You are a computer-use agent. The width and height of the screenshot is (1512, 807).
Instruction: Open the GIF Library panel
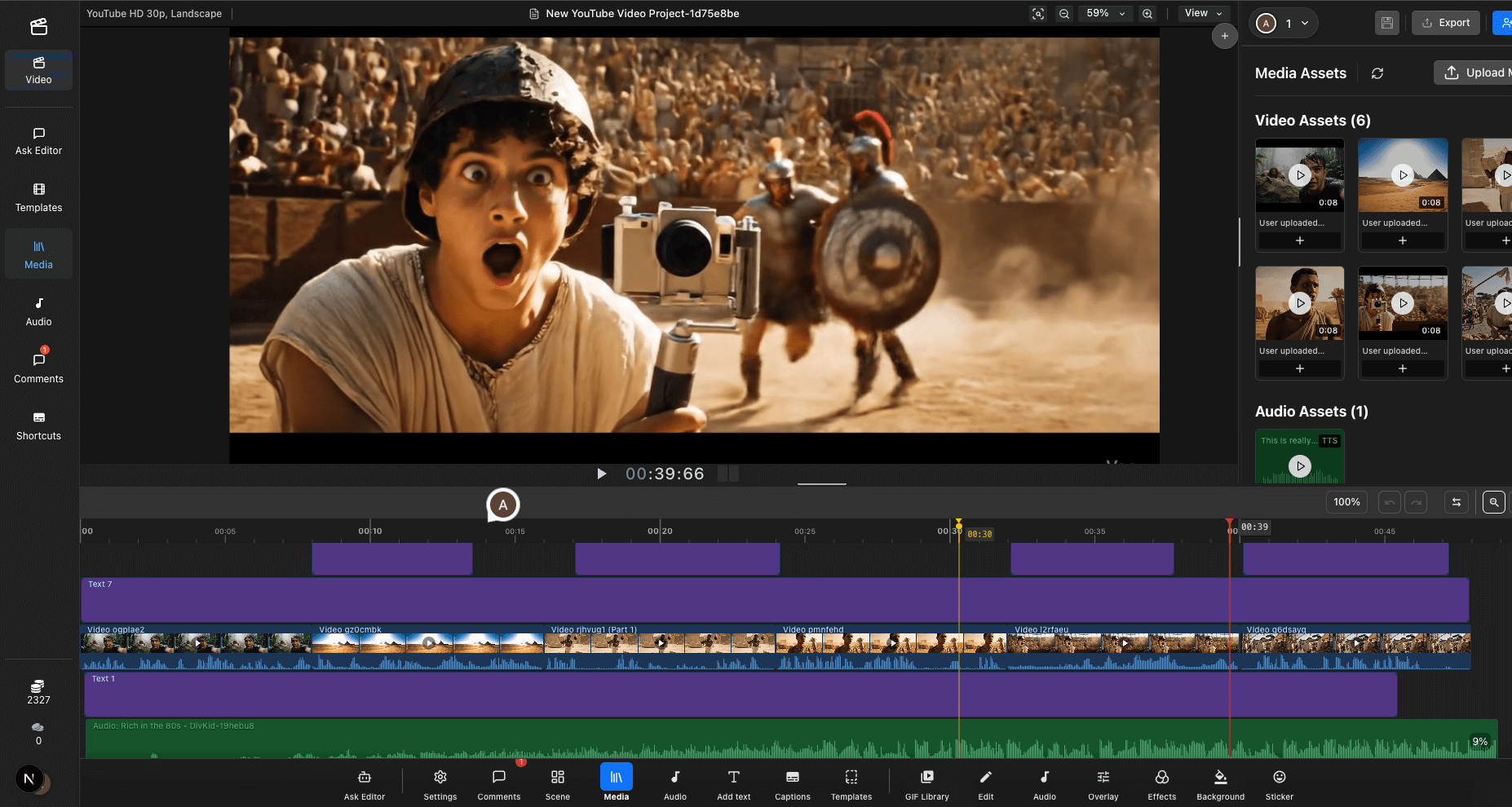[x=926, y=783]
